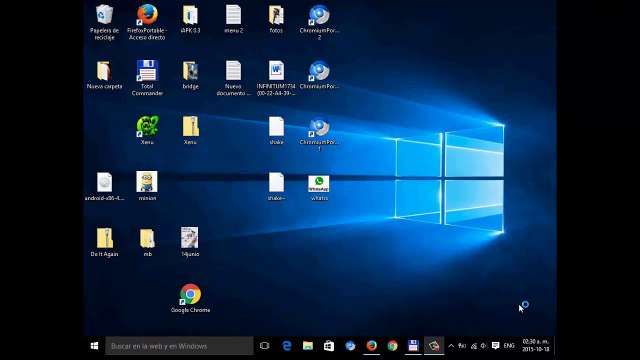Select the ChromiumPor... 2 shortcut
Image resolution: width=640 pixels, height=360 pixels.
coord(319,22)
